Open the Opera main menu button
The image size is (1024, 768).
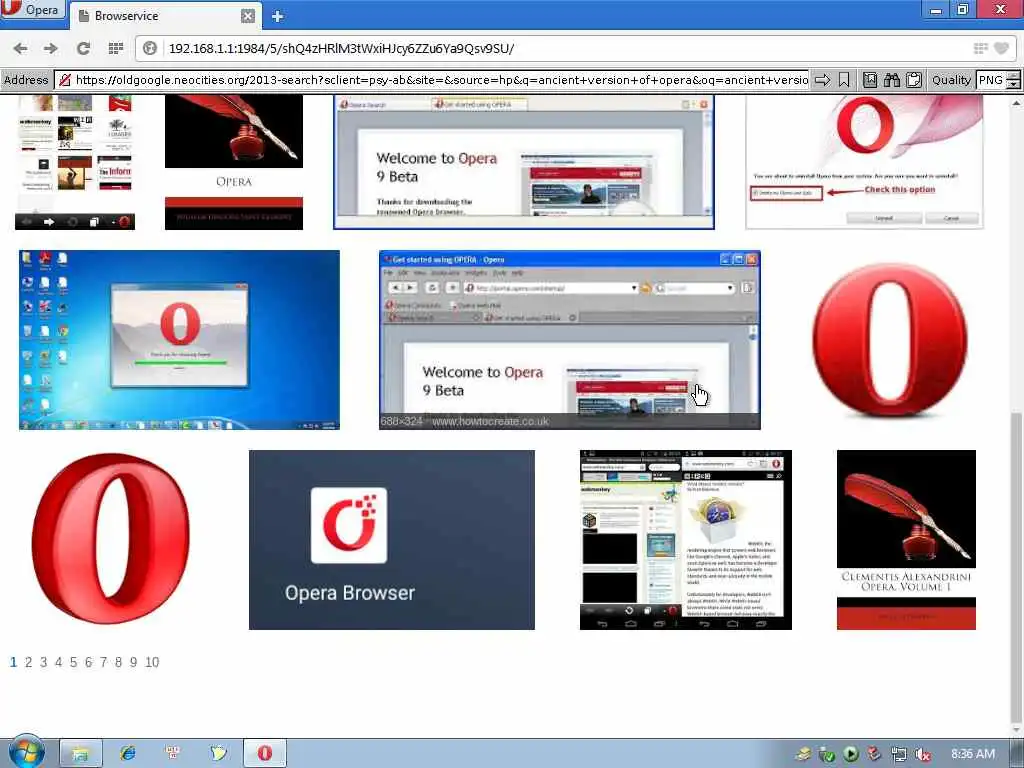click(33, 10)
